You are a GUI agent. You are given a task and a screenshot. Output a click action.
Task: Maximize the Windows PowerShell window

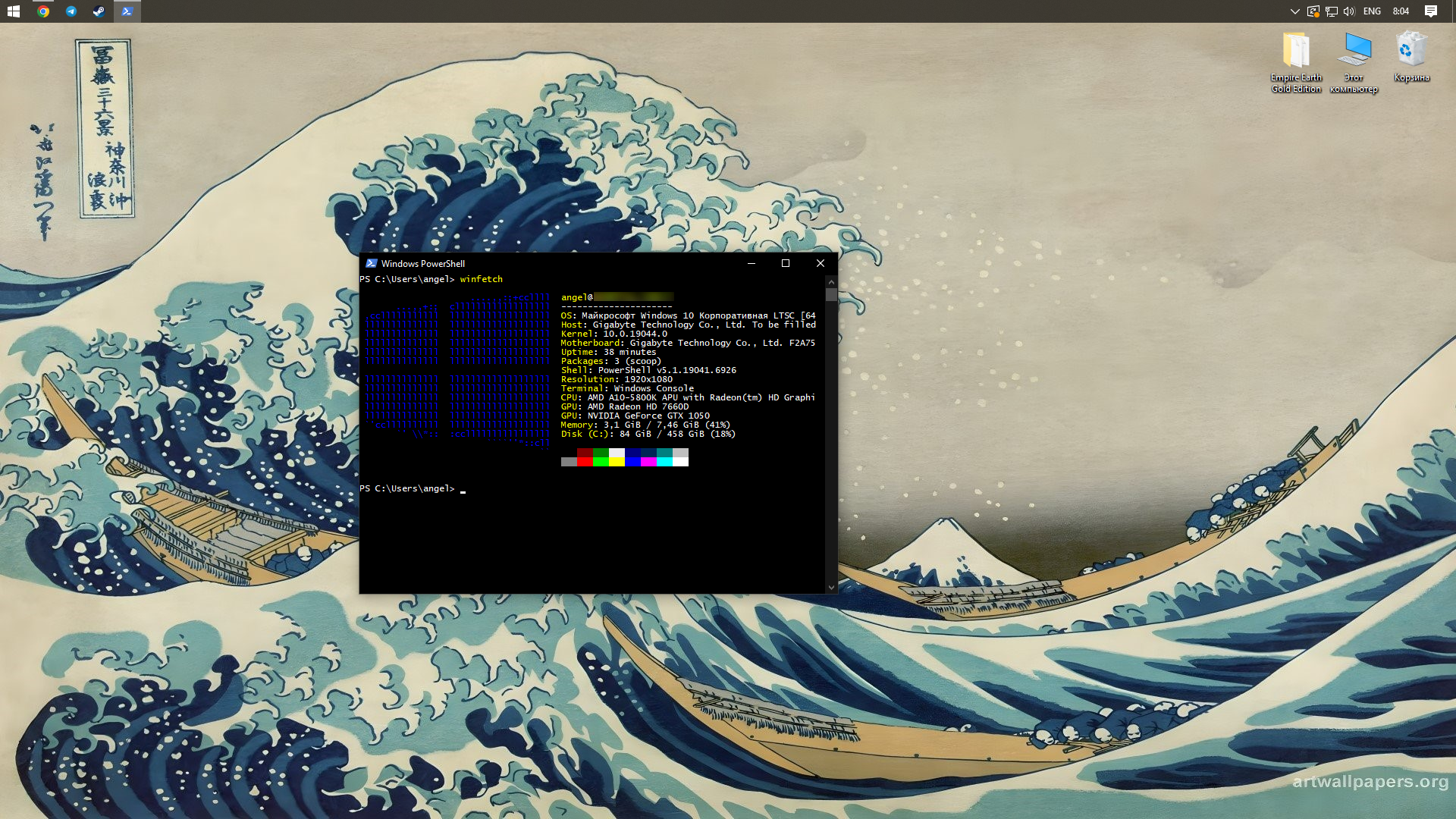point(786,264)
